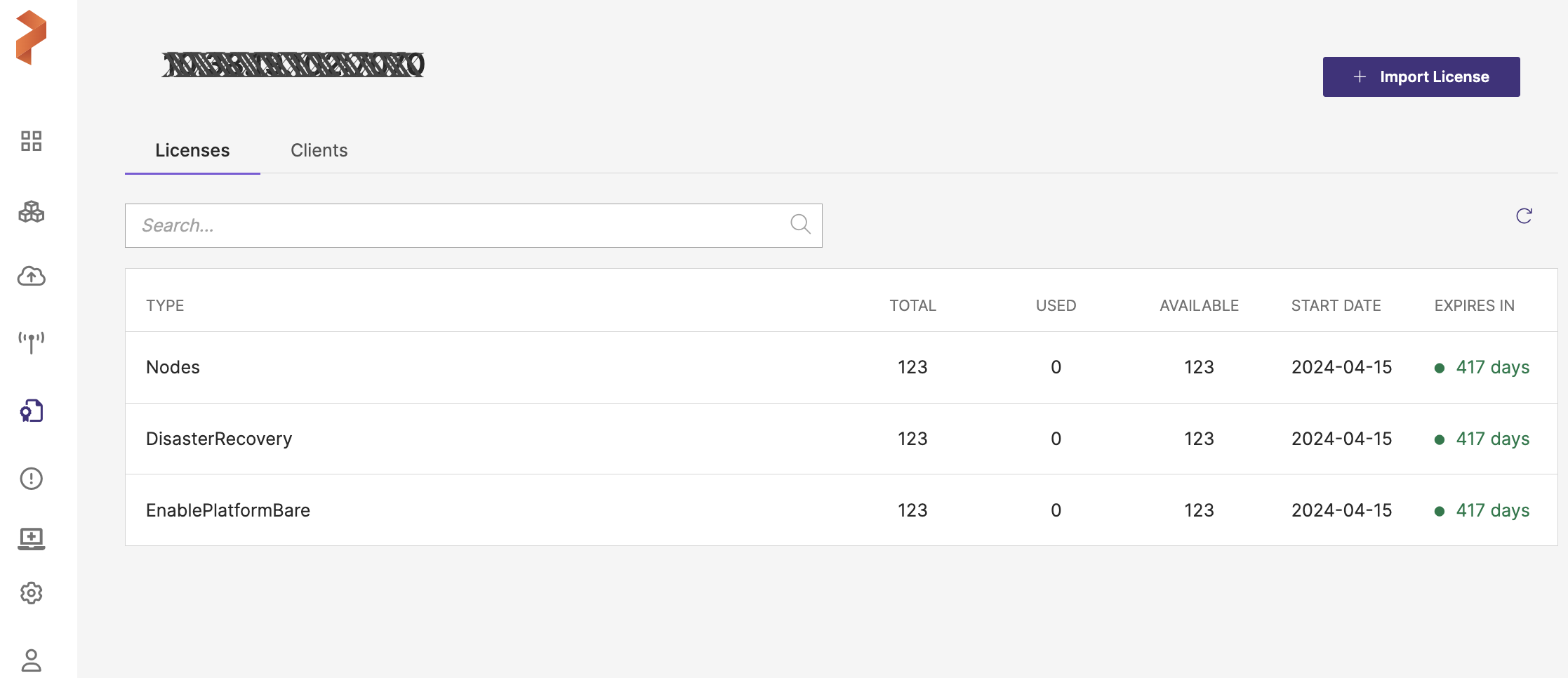Open the clusters cubes icon in sidebar
1568x678 pixels.
31,211
